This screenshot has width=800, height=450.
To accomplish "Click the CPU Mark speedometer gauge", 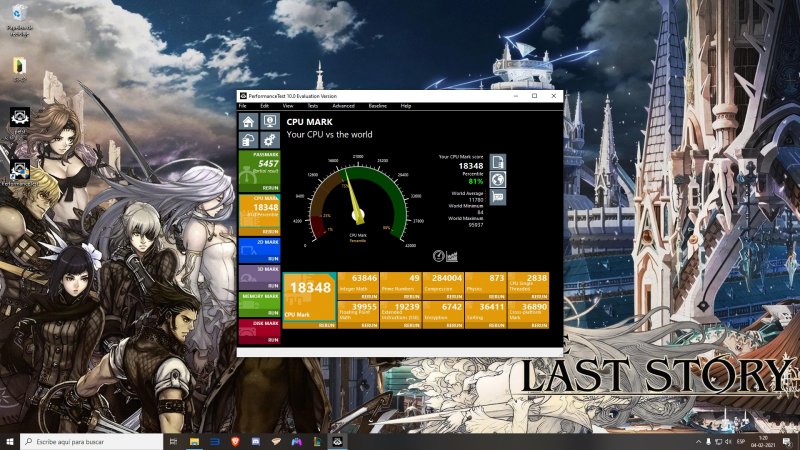I will (358, 204).
